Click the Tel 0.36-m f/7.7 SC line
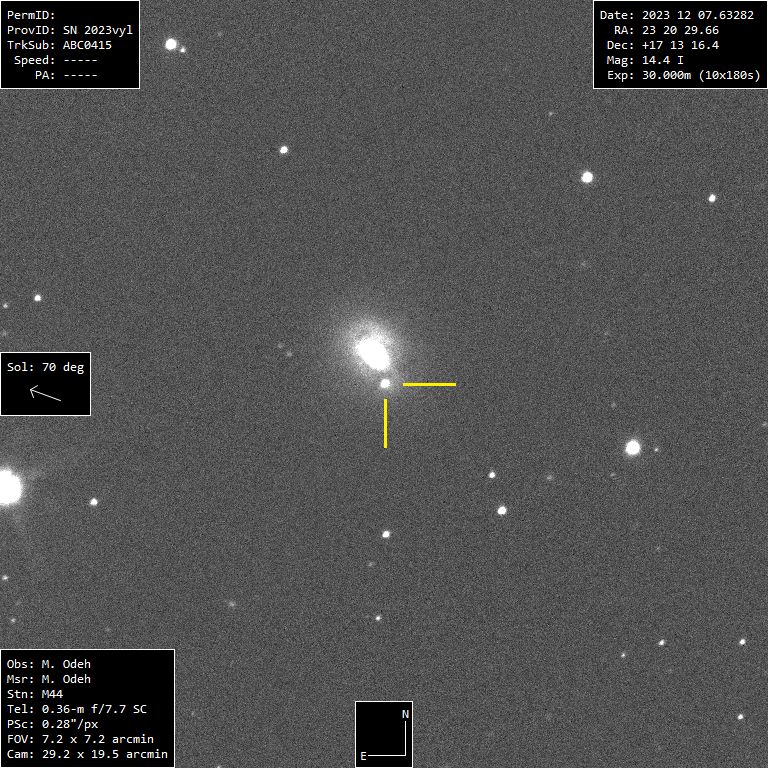The image size is (768, 768). [x=76, y=709]
